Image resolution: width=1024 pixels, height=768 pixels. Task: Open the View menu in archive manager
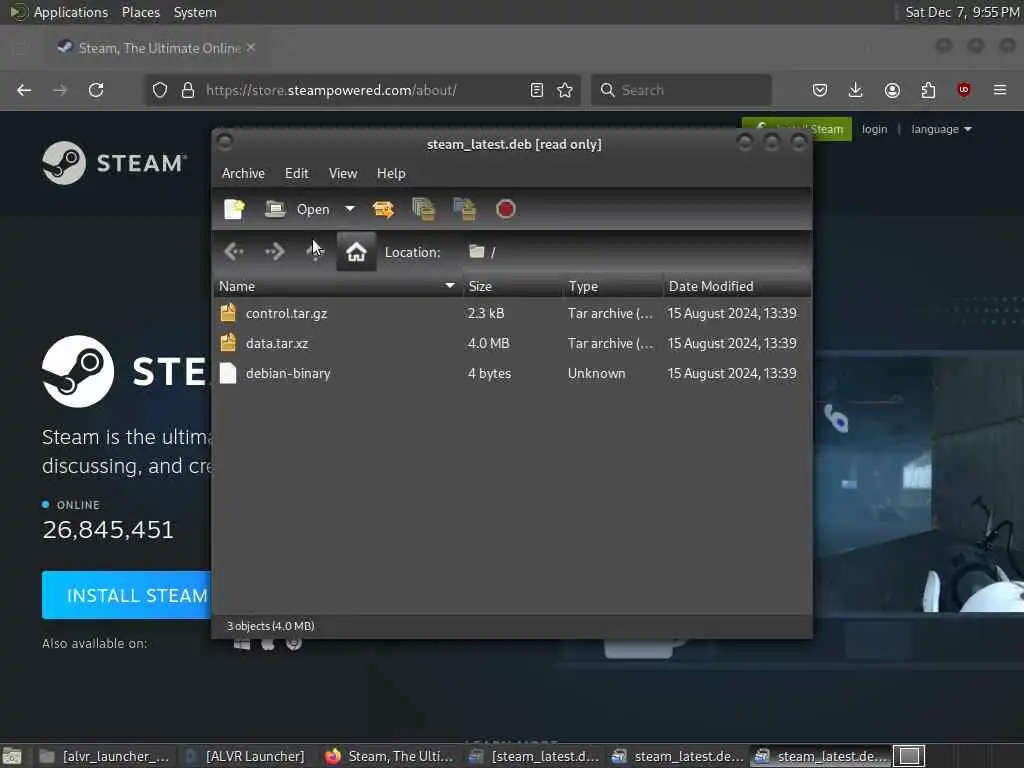click(x=343, y=173)
